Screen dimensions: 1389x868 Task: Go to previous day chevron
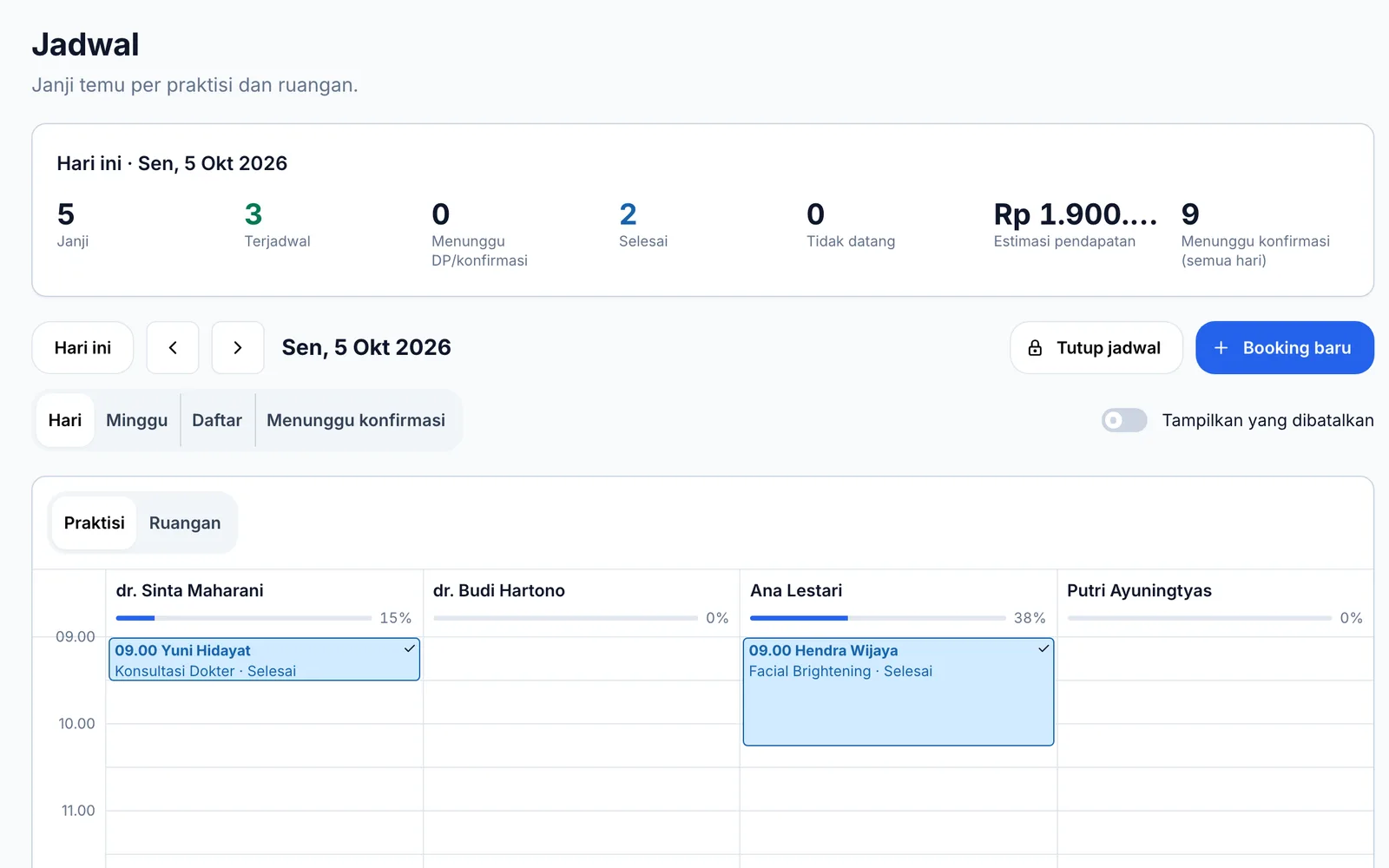tap(173, 348)
